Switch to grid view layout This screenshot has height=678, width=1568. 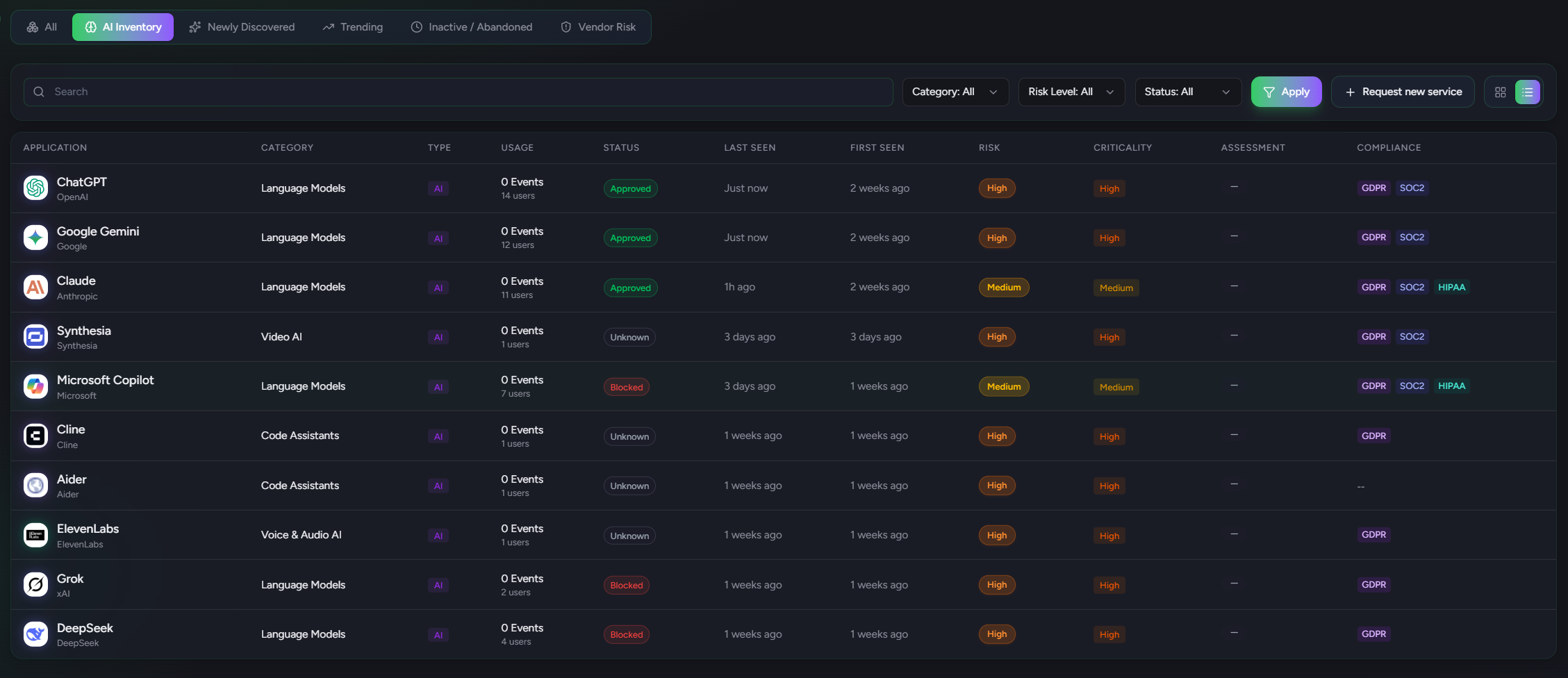coord(1500,91)
